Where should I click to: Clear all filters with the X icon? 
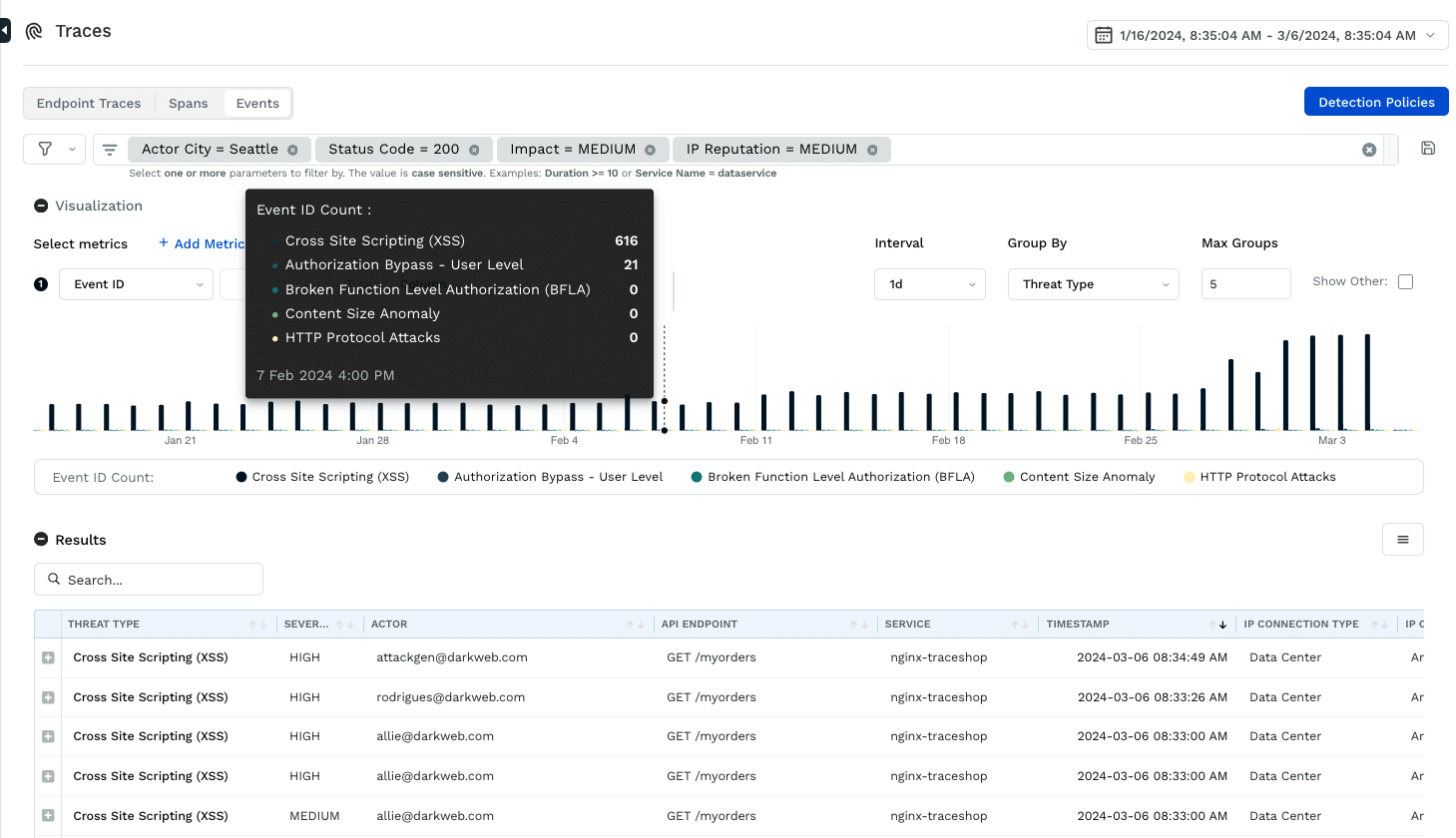1369,150
